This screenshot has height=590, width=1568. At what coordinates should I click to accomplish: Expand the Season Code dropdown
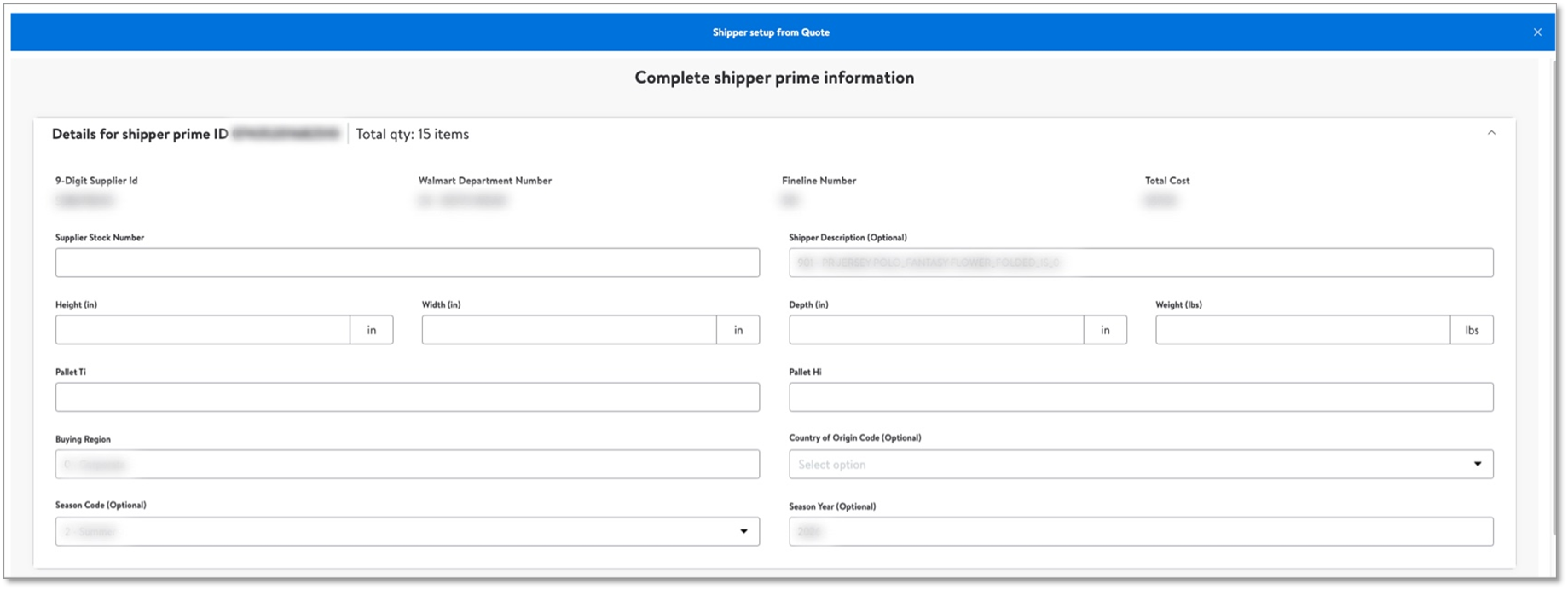407,532
